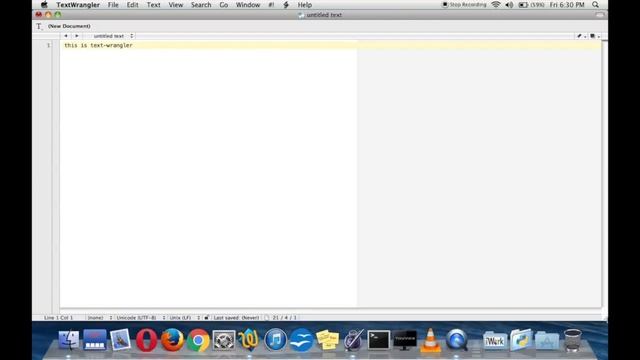Launch Opera from the Dock
Screen dimensions: 640x360
click(x=146, y=340)
